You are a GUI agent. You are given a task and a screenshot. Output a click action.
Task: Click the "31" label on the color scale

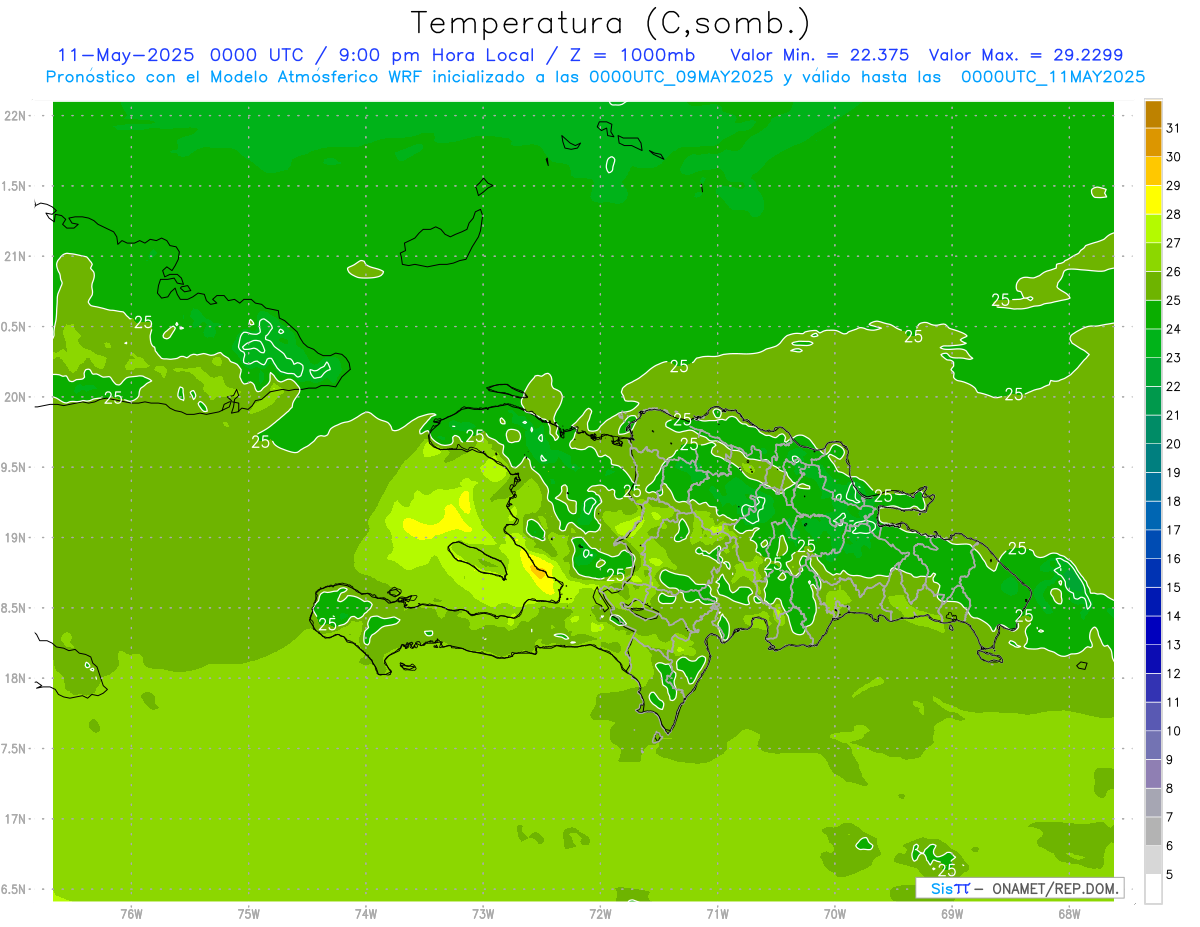coord(1173,129)
